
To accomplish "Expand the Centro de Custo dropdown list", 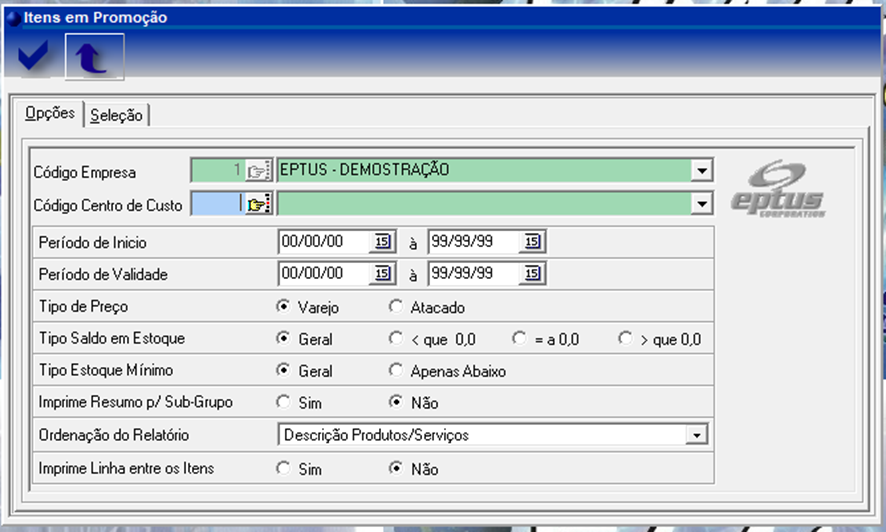I will 702,205.
